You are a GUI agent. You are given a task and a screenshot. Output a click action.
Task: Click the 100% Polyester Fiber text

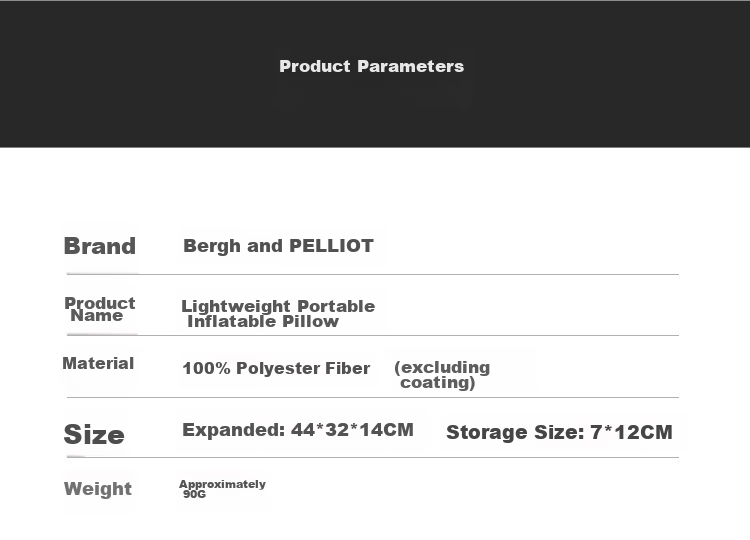point(276,368)
